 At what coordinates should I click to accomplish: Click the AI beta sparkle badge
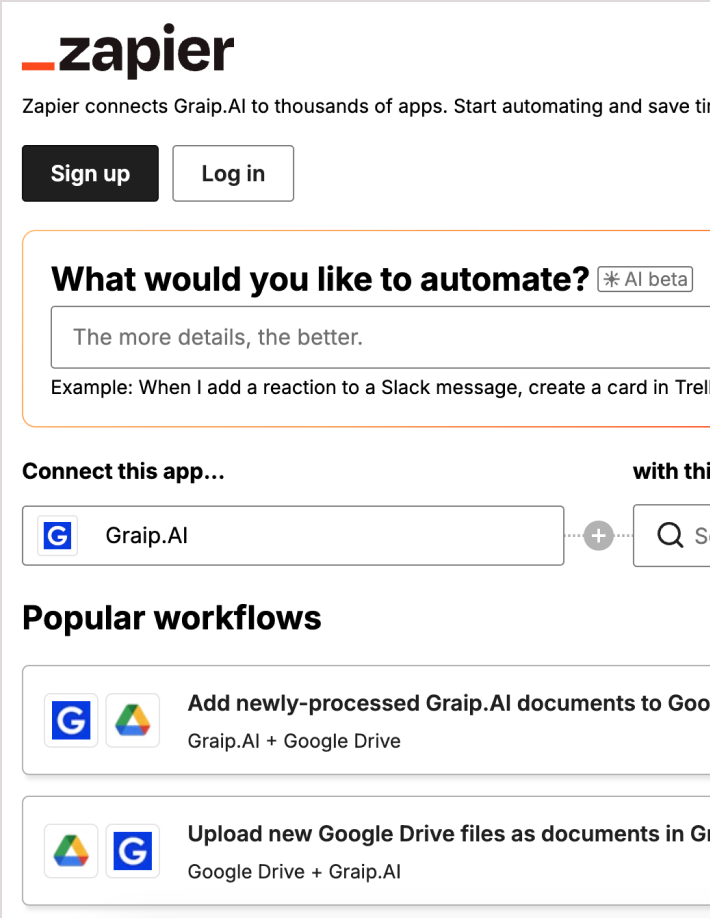tap(645, 279)
